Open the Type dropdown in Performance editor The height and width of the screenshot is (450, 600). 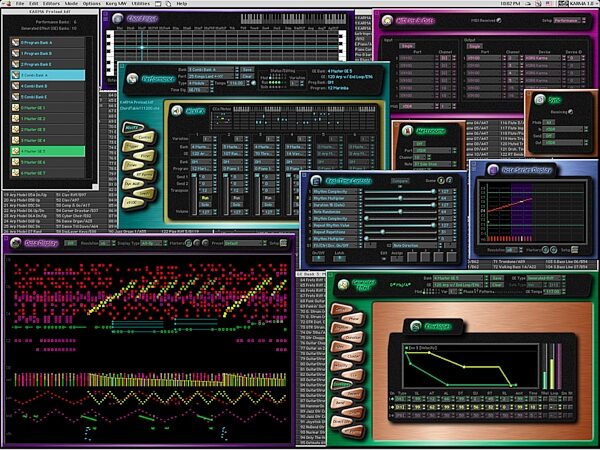[199, 83]
